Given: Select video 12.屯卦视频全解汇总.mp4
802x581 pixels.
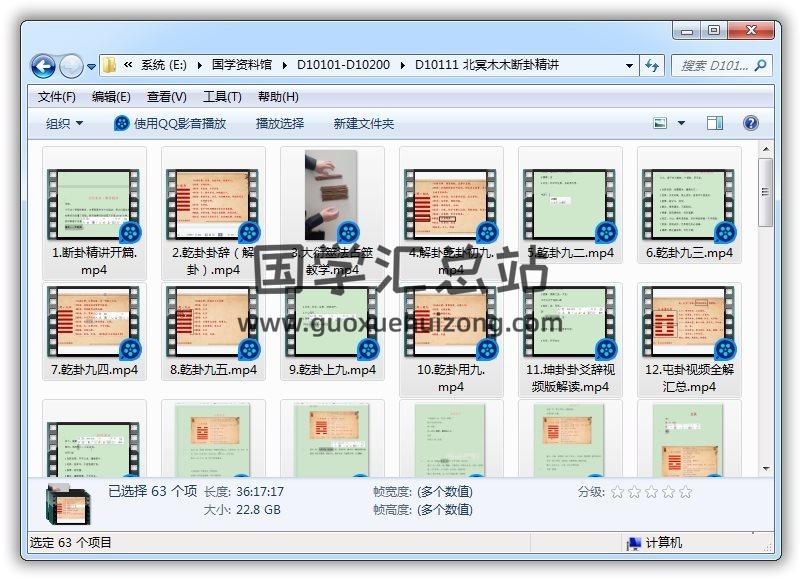Looking at the screenshot, I should tap(689, 340).
